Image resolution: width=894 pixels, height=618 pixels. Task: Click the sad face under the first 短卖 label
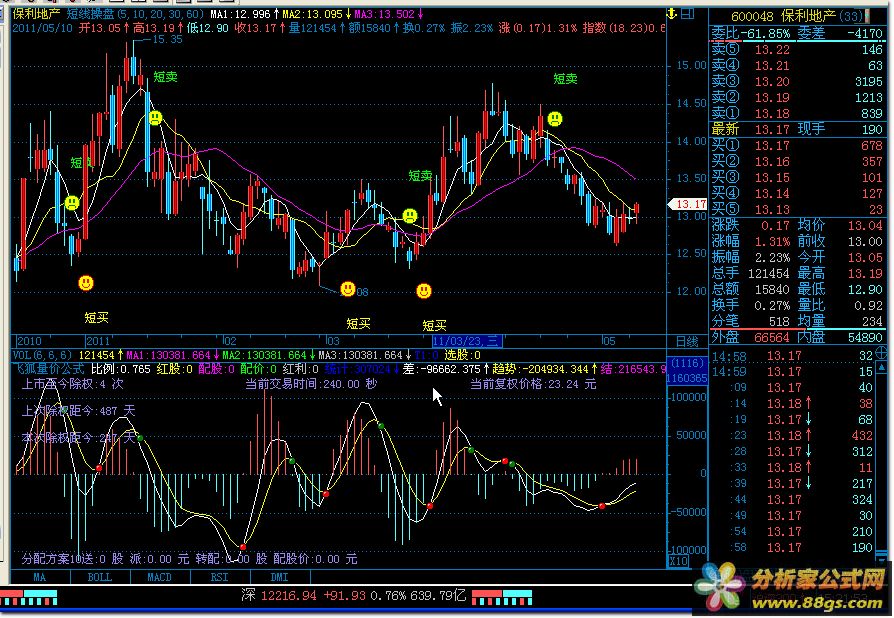coord(155,118)
